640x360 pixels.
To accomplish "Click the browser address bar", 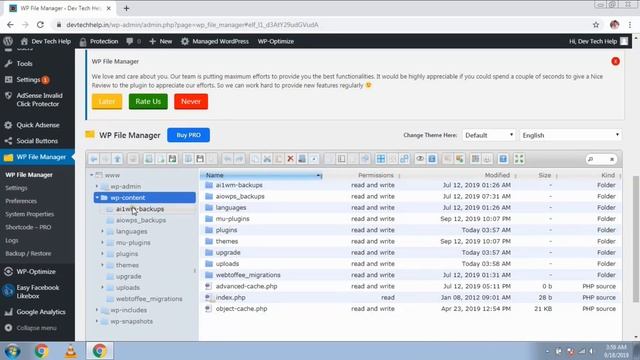I will (322, 25).
